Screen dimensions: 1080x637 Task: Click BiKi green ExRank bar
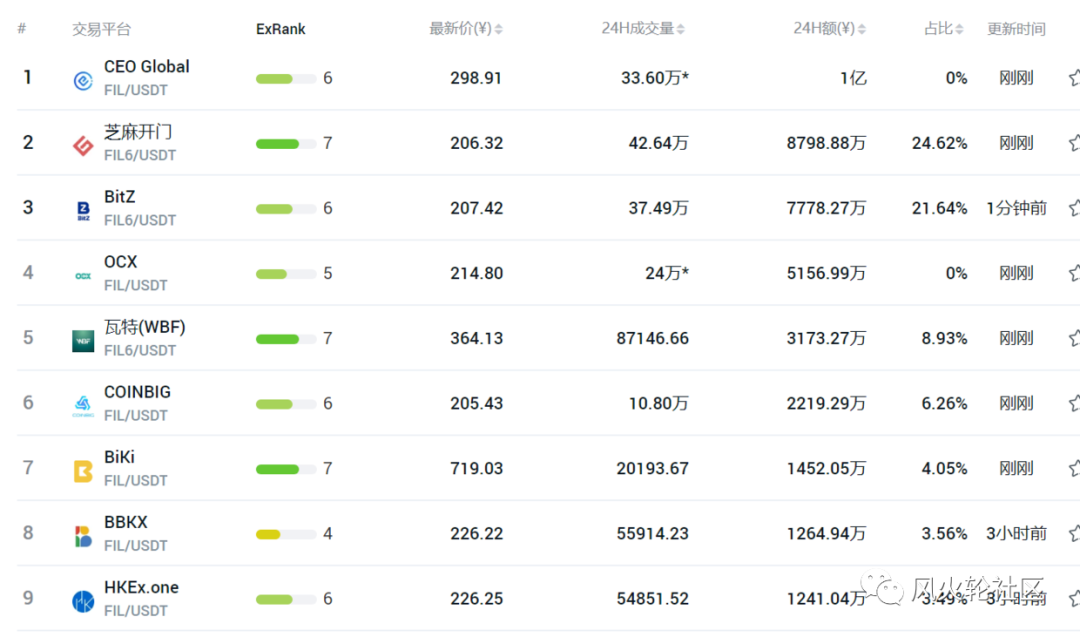point(286,469)
